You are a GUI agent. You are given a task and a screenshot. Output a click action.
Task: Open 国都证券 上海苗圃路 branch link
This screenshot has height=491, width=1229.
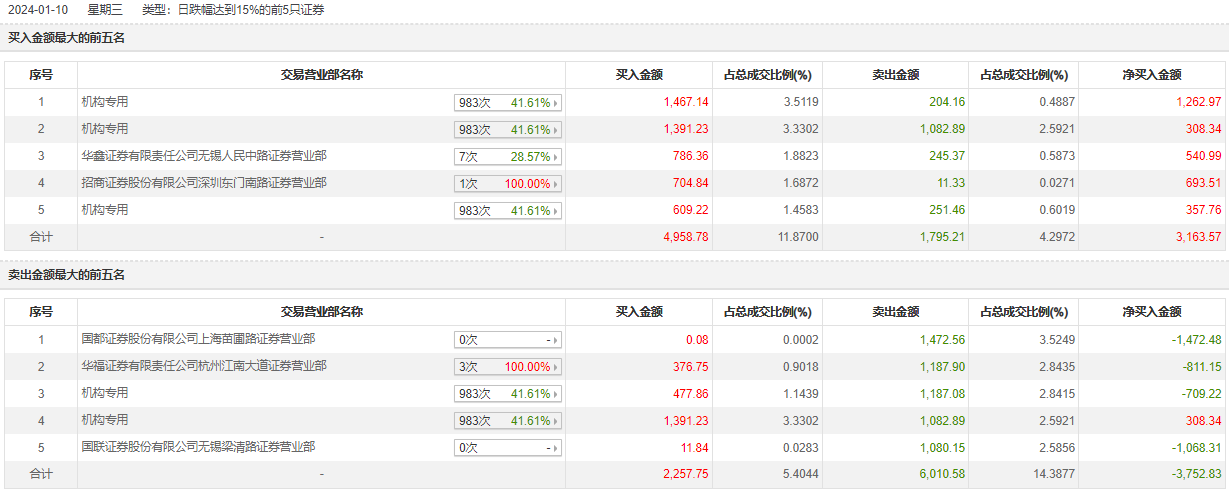tap(197, 339)
